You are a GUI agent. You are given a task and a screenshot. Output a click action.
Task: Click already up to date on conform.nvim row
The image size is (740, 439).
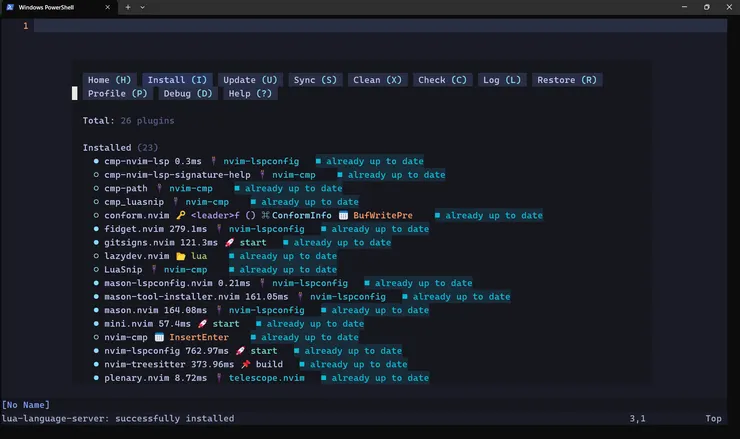point(494,215)
